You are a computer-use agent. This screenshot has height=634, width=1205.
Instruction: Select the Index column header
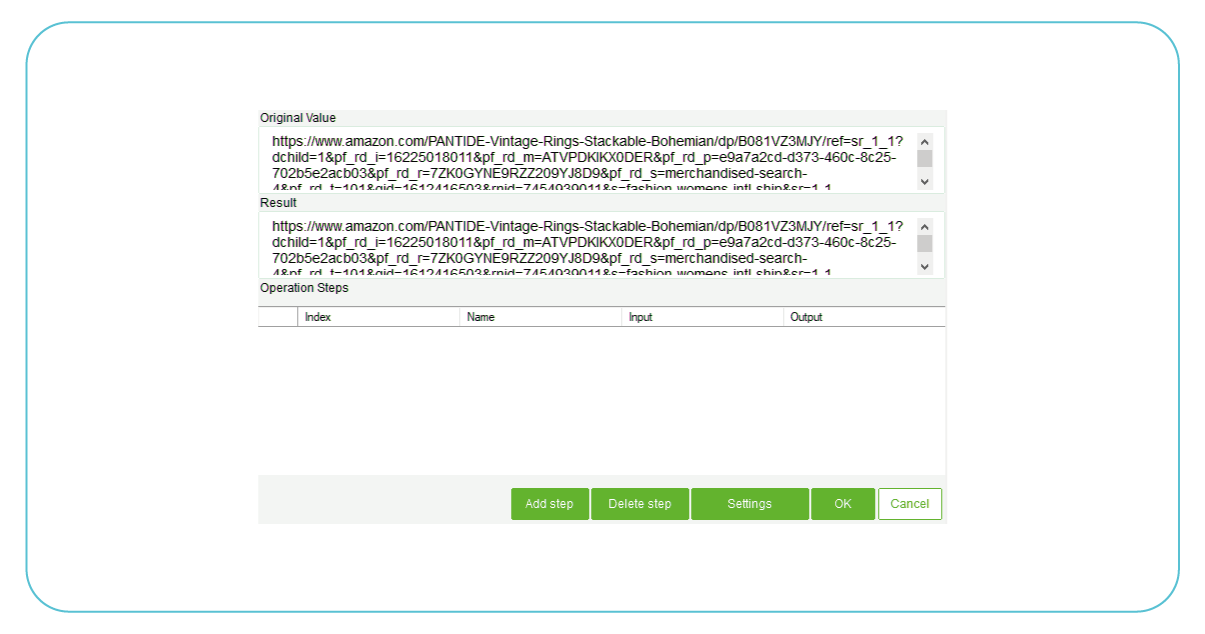(379, 317)
